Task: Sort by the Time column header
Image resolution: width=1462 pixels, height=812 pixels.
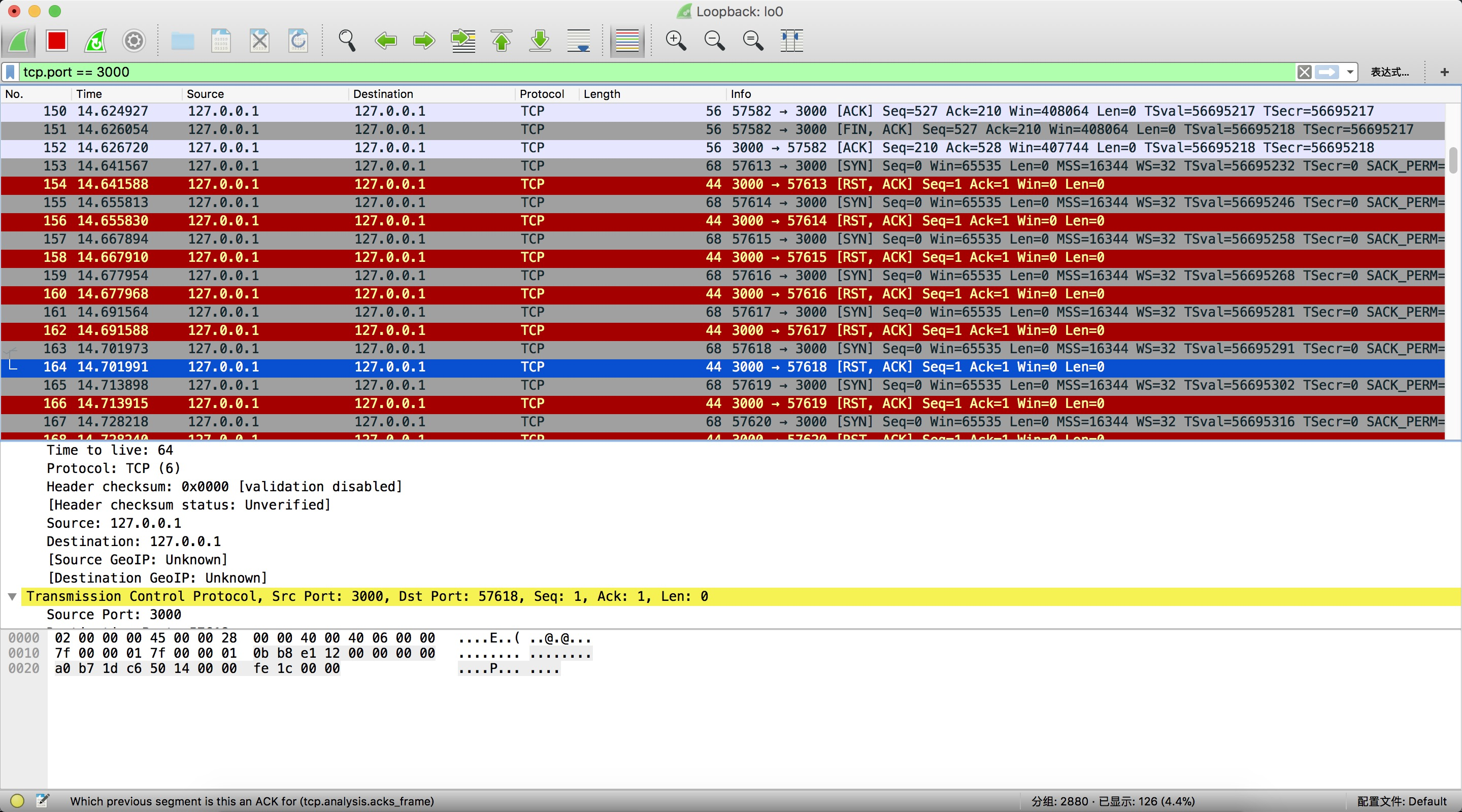Action: tap(89, 93)
